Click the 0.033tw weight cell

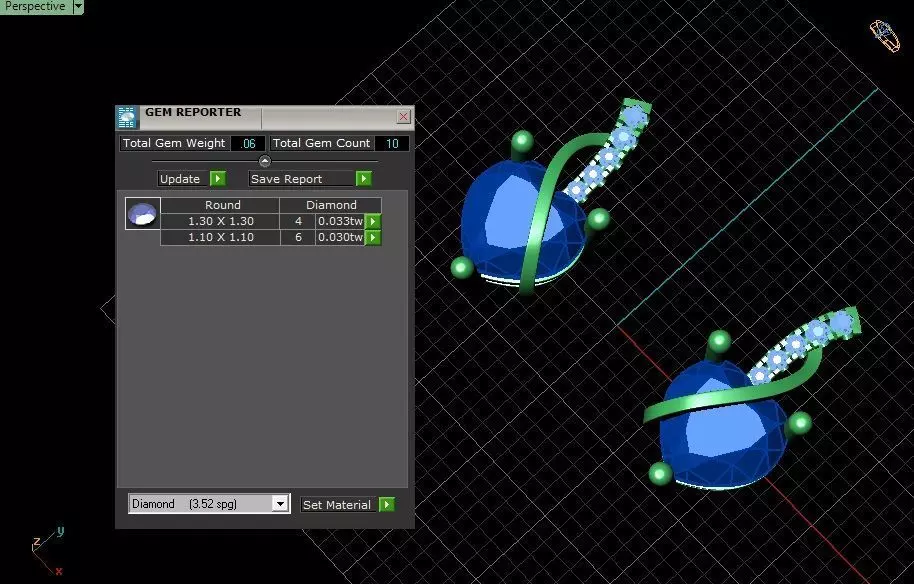point(340,221)
